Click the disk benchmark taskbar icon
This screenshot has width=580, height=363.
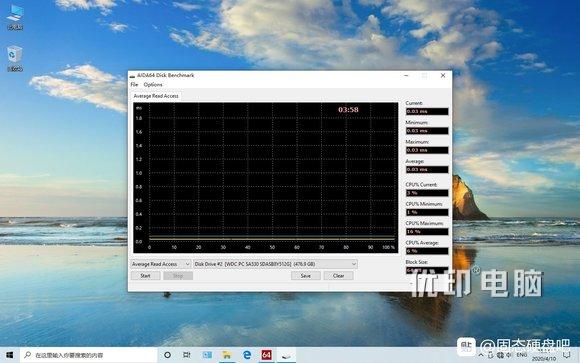pyautogui.click(x=286, y=355)
